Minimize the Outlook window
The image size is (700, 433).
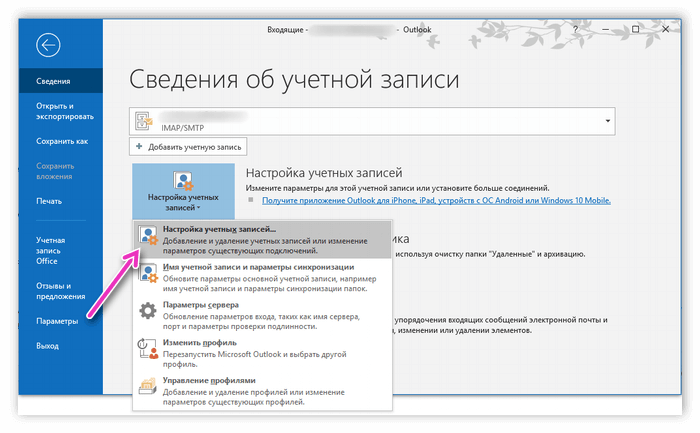(x=605, y=29)
